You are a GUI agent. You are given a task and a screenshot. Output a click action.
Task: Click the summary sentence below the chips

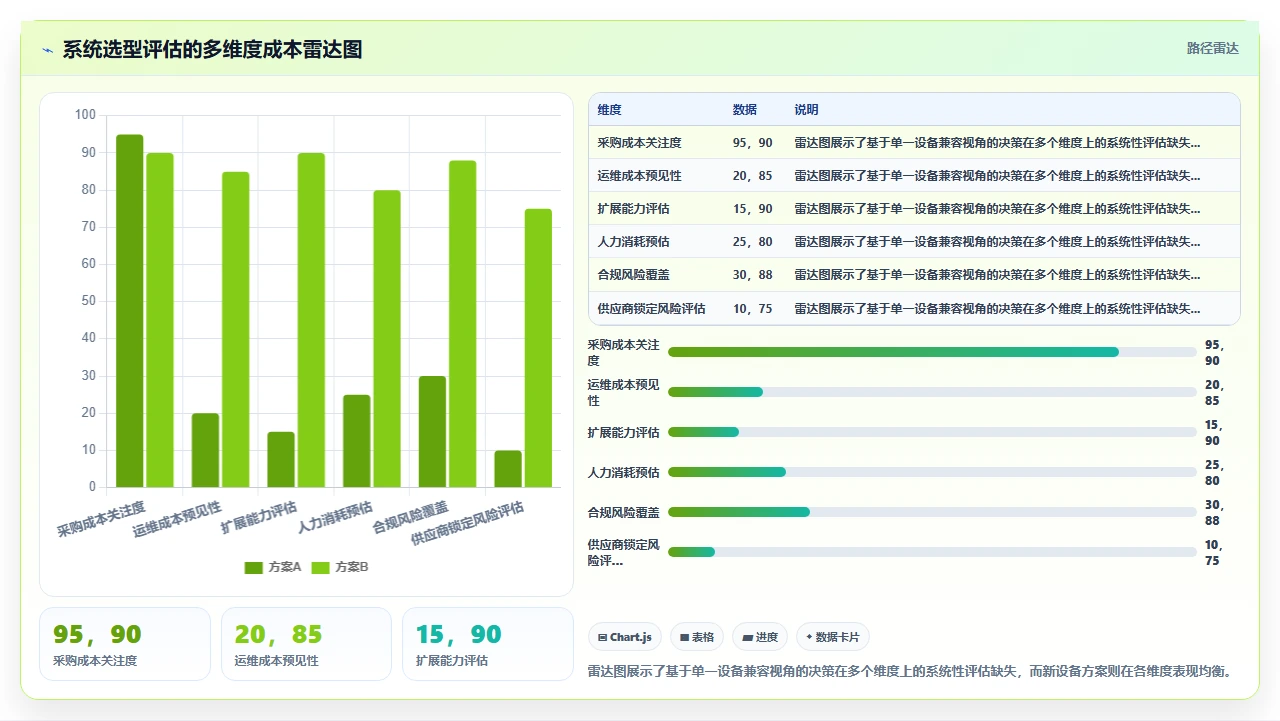click(910, 671)
